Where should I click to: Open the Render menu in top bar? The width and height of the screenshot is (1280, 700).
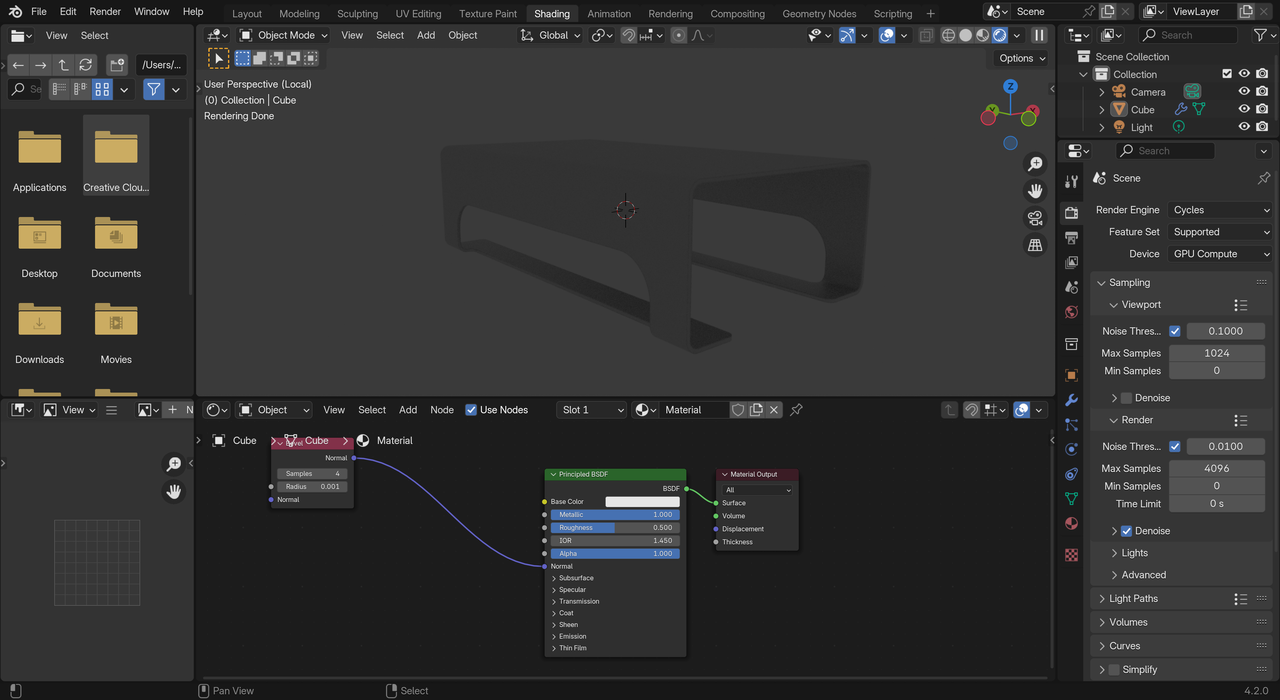click(105, 12)
